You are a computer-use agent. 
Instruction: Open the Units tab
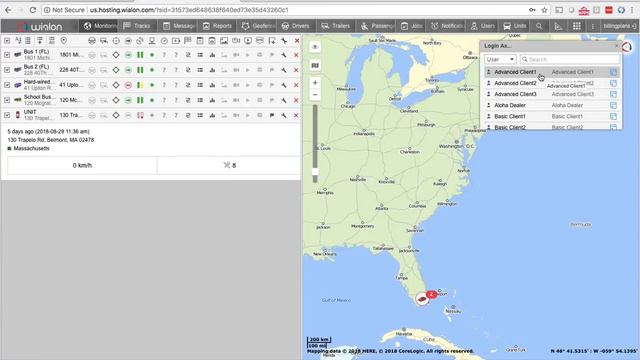click(x=515, y=26)
